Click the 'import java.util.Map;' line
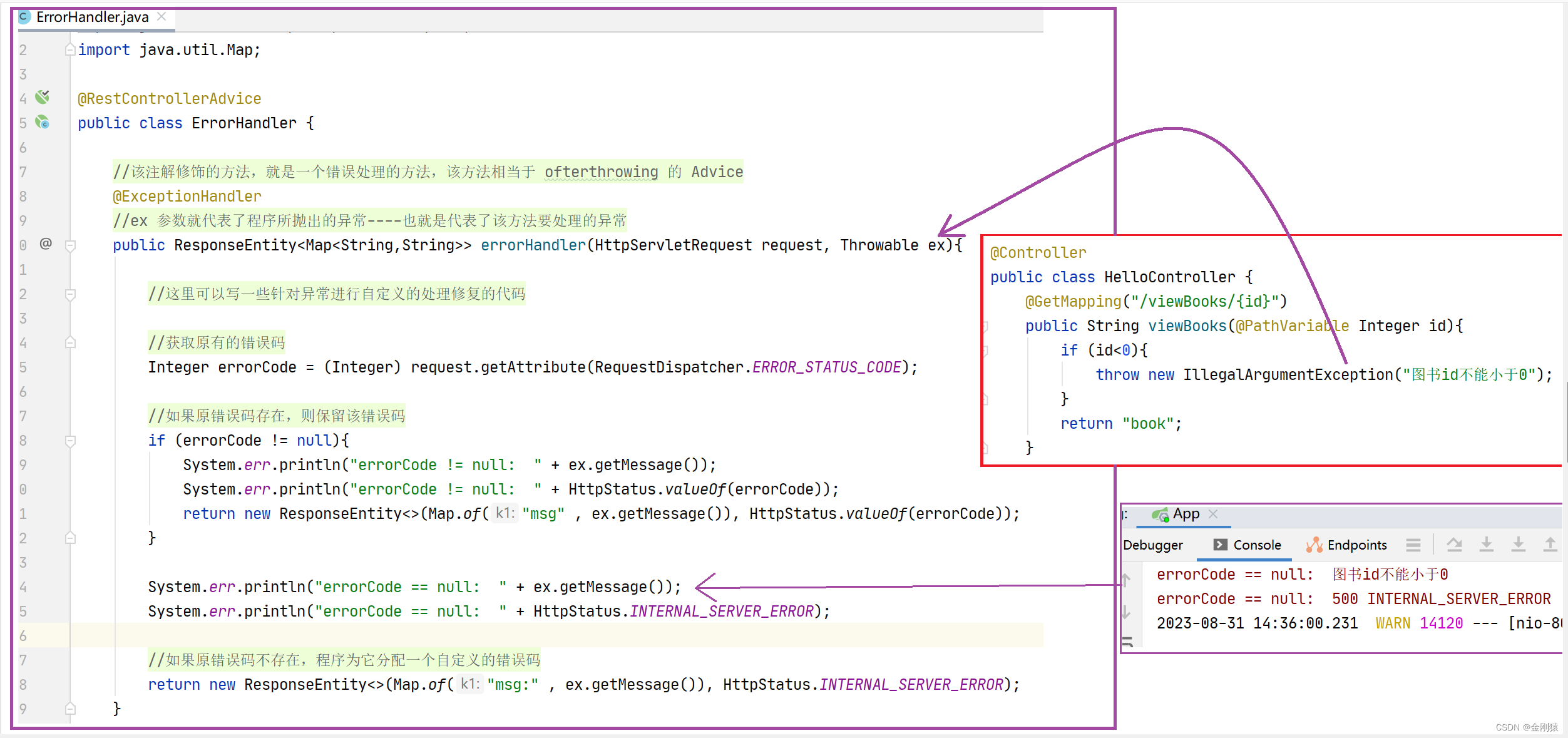Viewport: 1568px width, 738px height. (x=169, y=50)
